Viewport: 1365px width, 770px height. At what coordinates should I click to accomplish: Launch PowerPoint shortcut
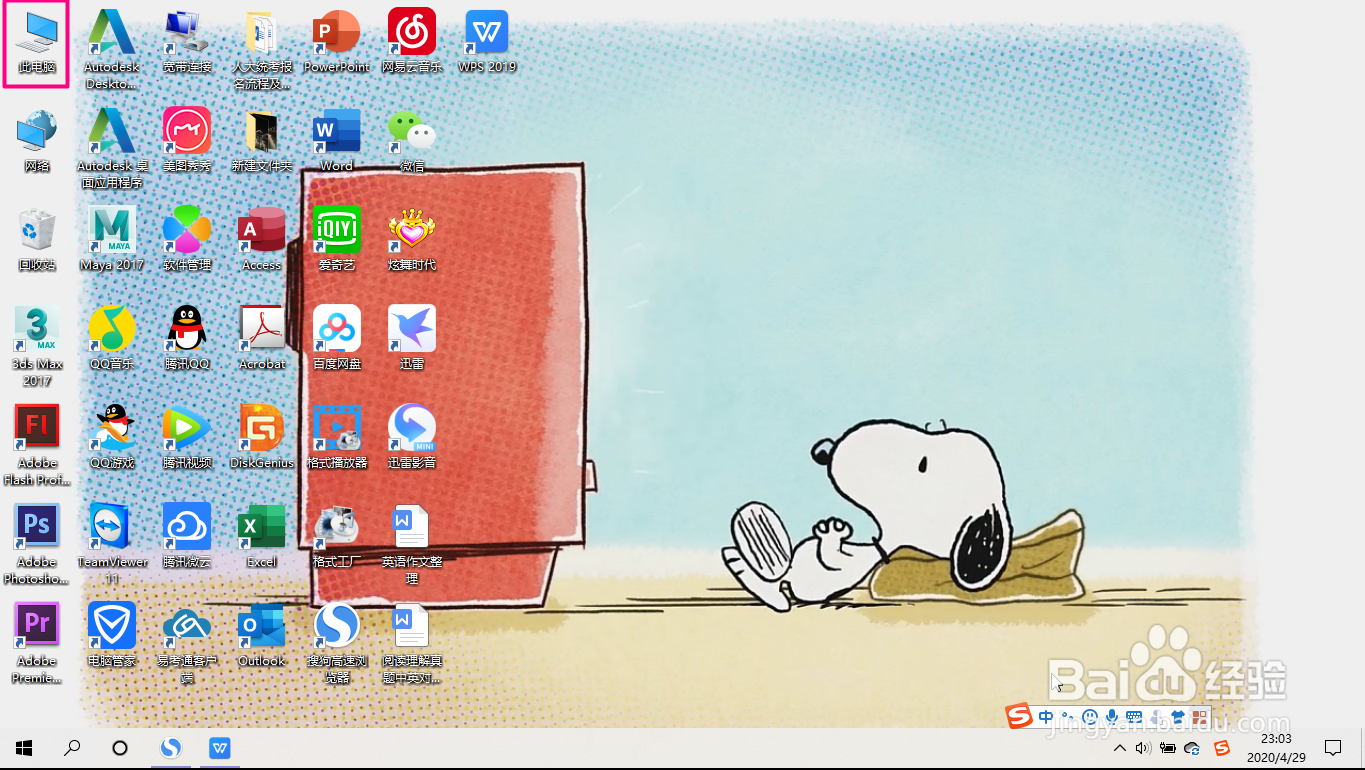coord(337,42)
